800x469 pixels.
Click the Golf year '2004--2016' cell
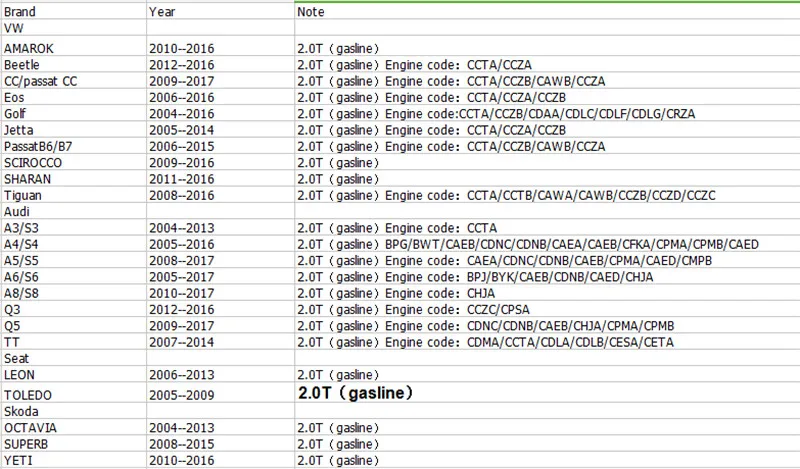click(220, 114)
